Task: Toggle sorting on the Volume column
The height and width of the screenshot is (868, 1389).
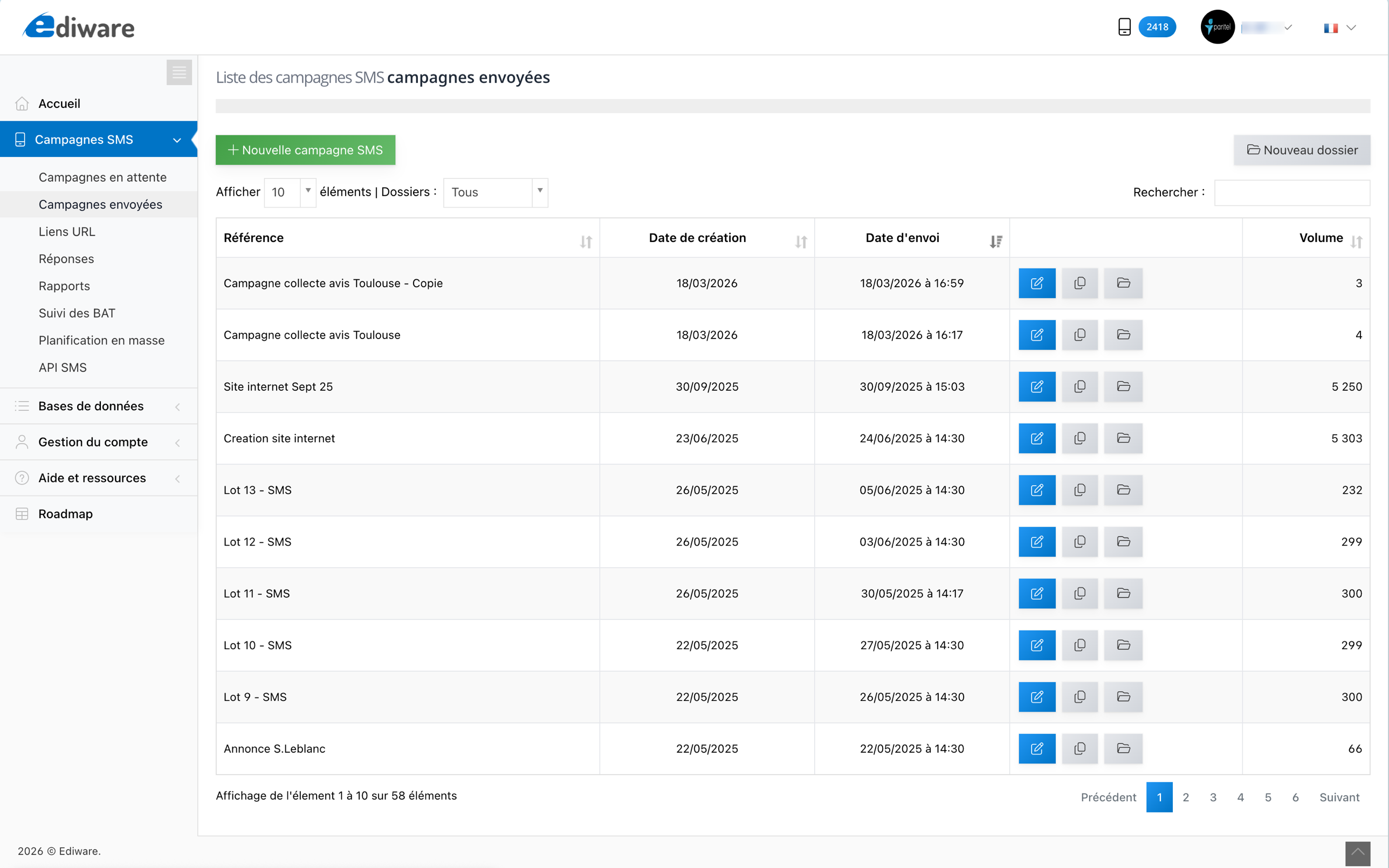Action: (x=1357, y=242)
